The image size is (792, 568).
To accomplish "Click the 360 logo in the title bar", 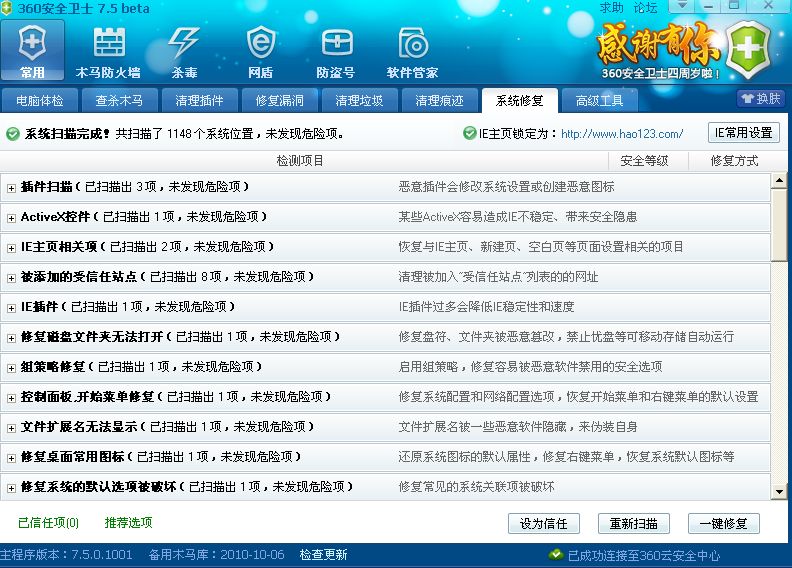I will 6,8.
